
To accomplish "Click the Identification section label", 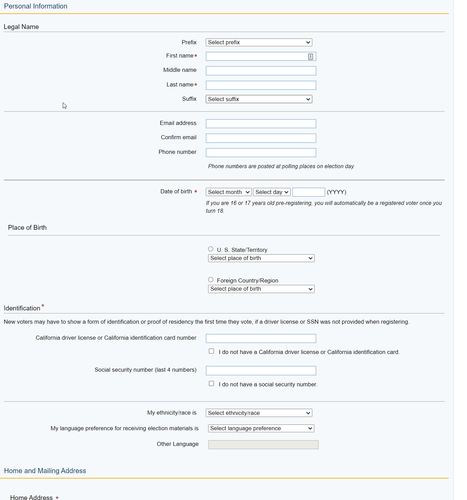I will (x=22, y=308).
